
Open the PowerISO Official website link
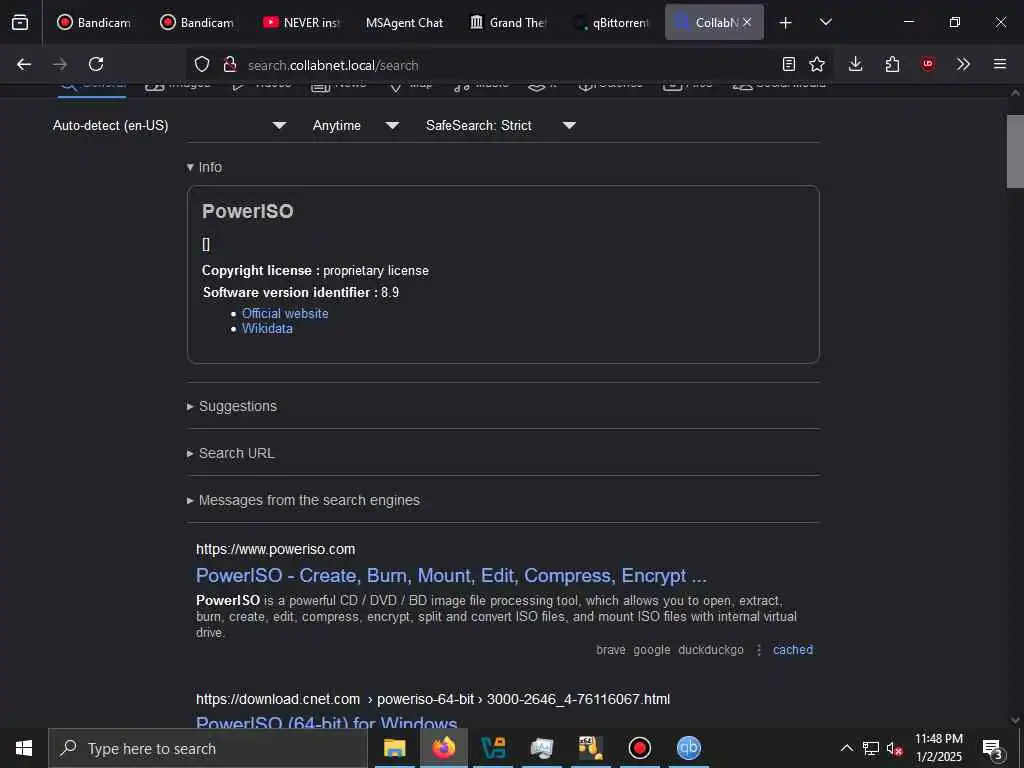285,313
